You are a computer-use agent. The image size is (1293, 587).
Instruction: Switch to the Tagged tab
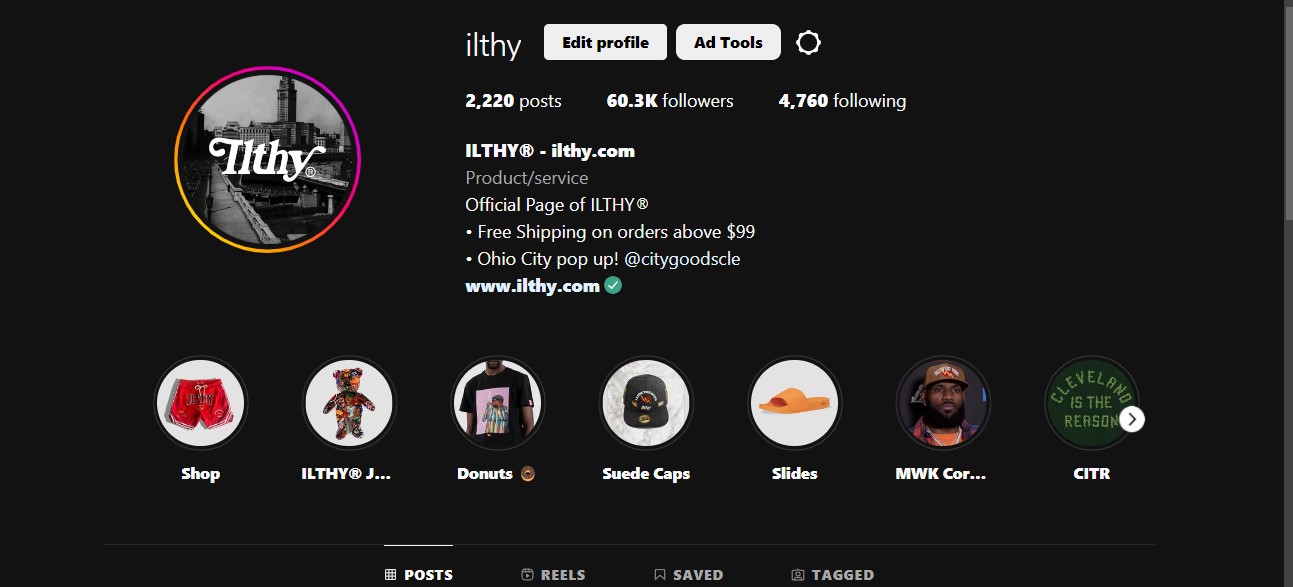point(832,575)
